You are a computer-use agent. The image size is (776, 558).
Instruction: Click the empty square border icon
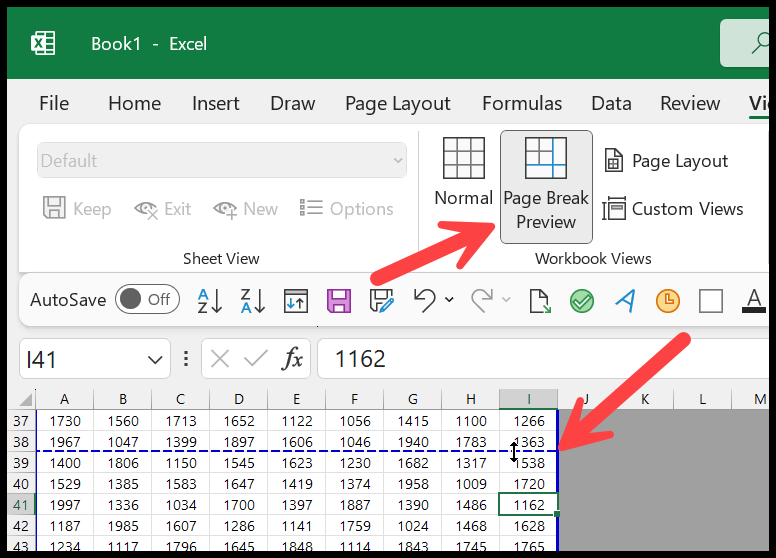point(711,301)
